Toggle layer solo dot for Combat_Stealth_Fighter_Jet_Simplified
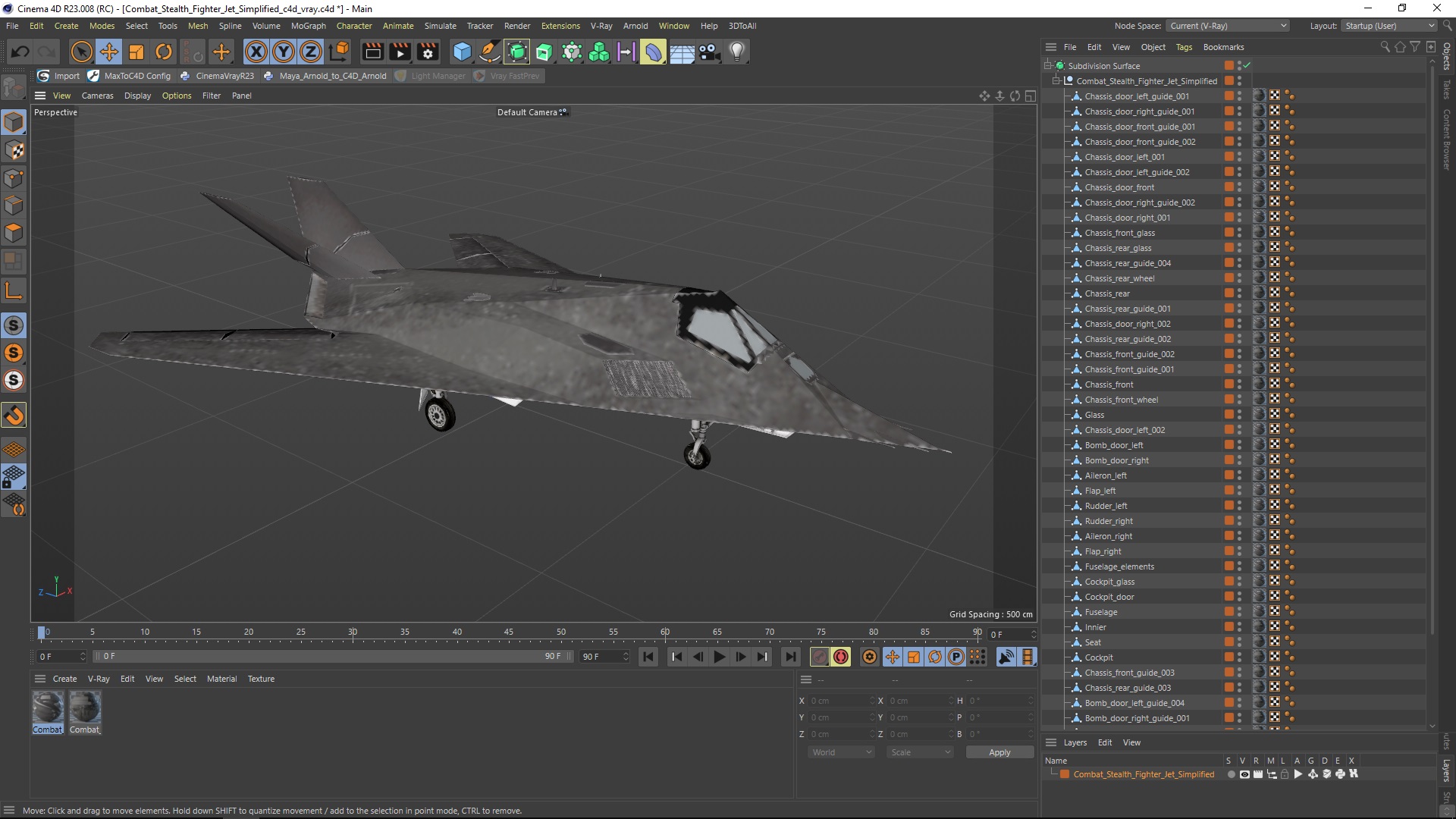The image size is (1456, 819). [1231, 774]
